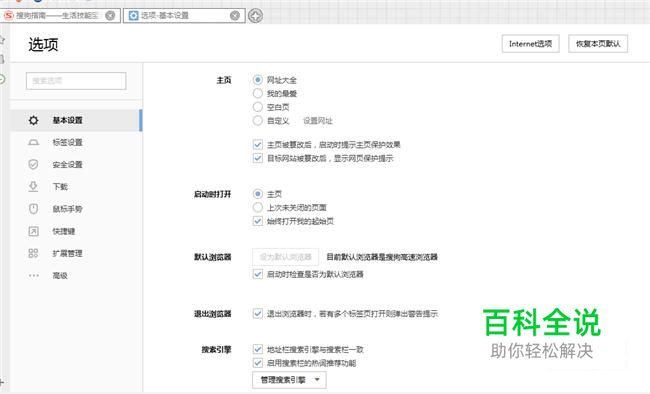Toggle multi-tab exit warning checkbox
Image resolution: width=650 pixels, height=394 pixels.
[x=258, y=314]
